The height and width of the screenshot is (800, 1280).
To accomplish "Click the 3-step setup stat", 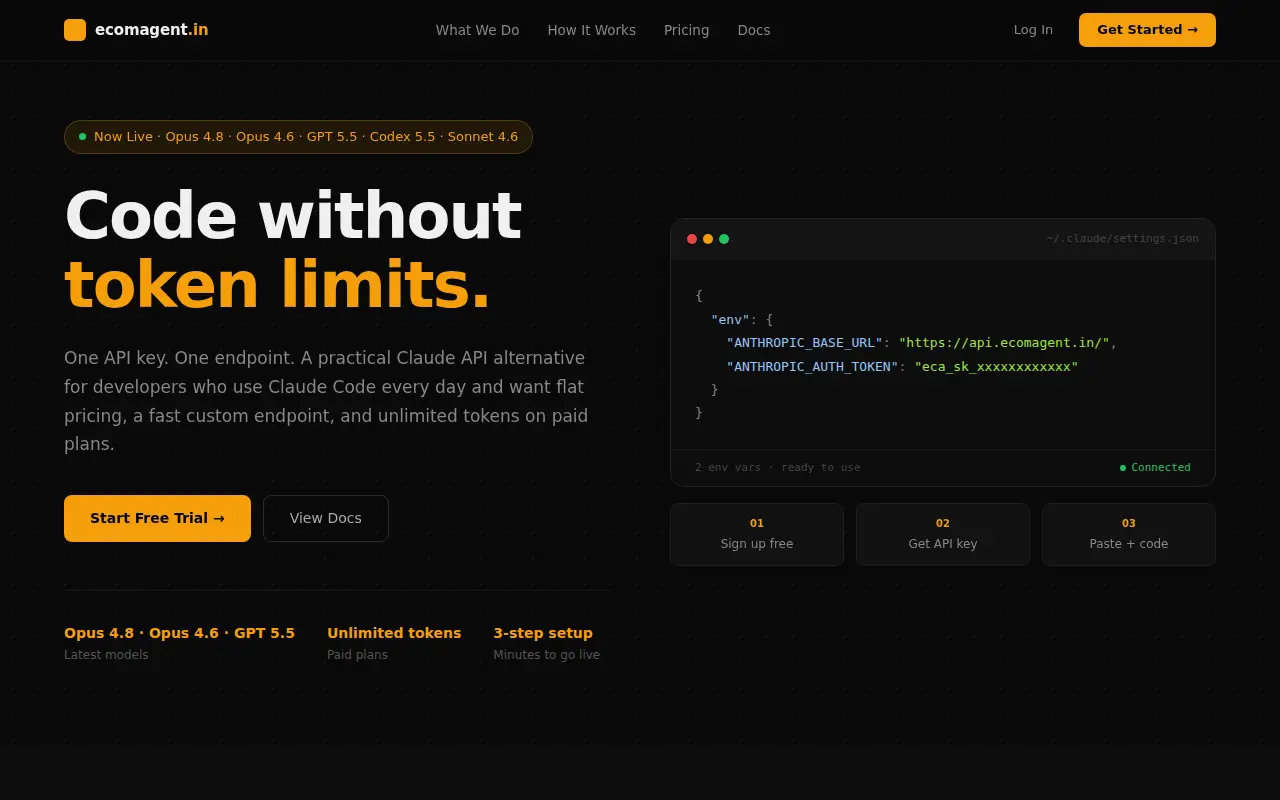I will [x=543, y=633].
